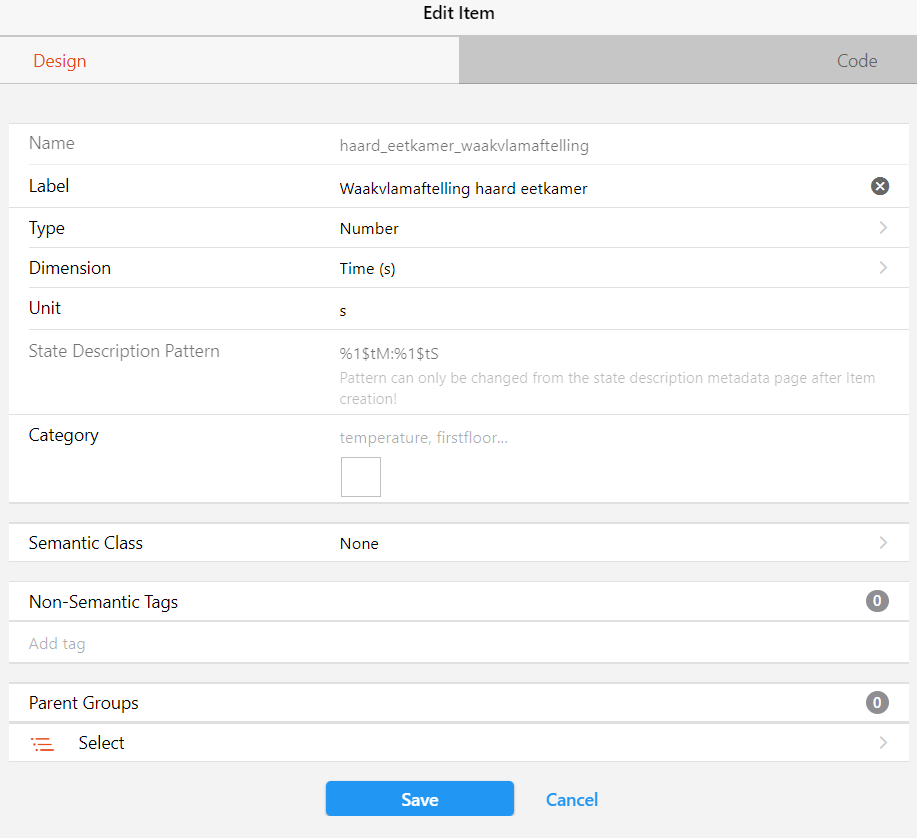The width and height of the screenshot is (917, 838).
Task: Click the Add tag input field
Action: coord(450,644)
